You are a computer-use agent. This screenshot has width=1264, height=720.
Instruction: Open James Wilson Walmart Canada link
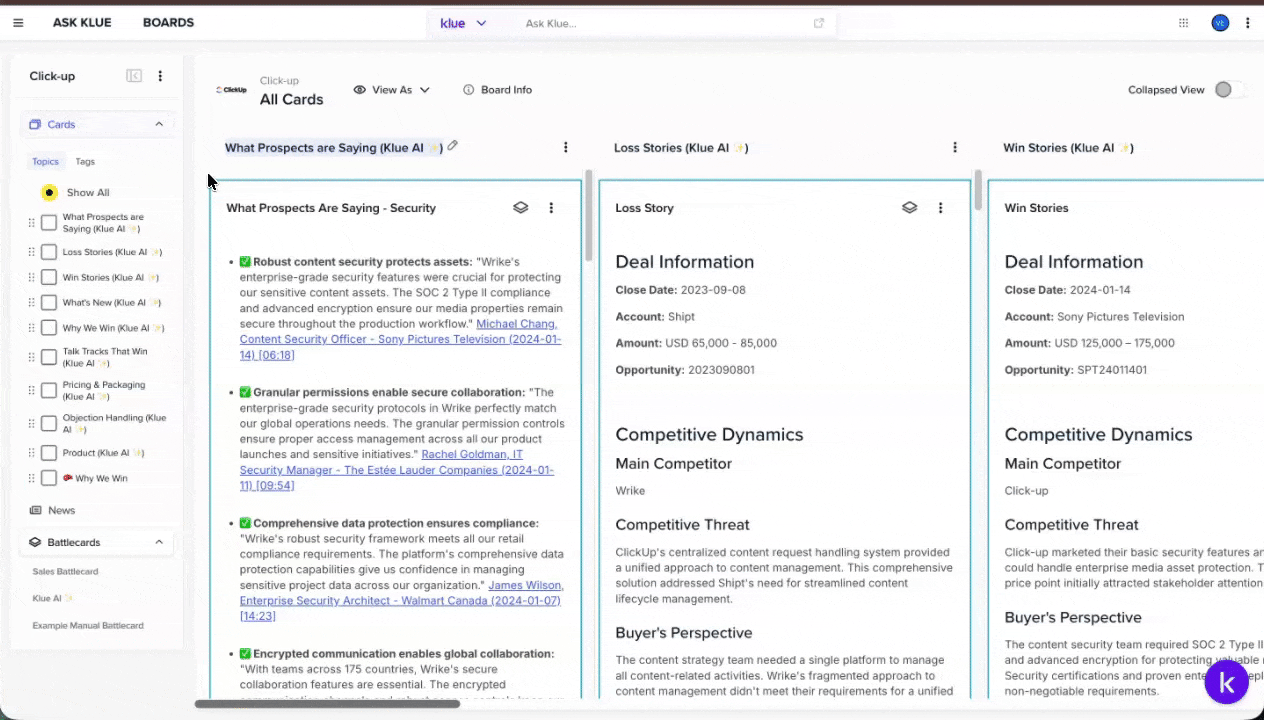(401, 601)
